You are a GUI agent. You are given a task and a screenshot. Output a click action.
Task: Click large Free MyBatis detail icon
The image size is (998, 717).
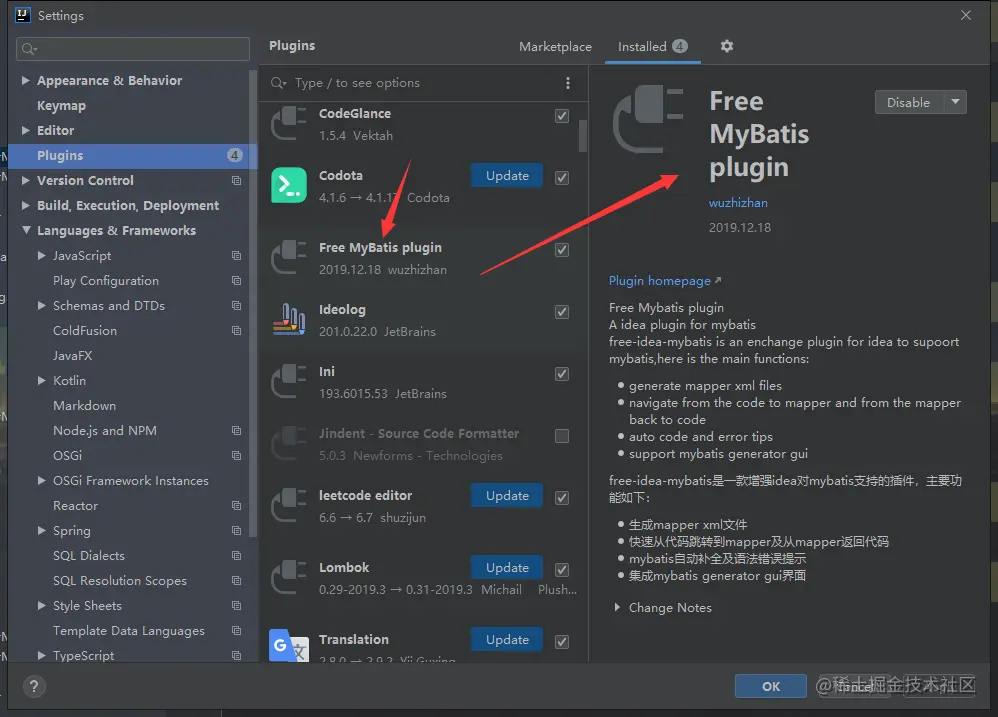[x=648, y=119]
